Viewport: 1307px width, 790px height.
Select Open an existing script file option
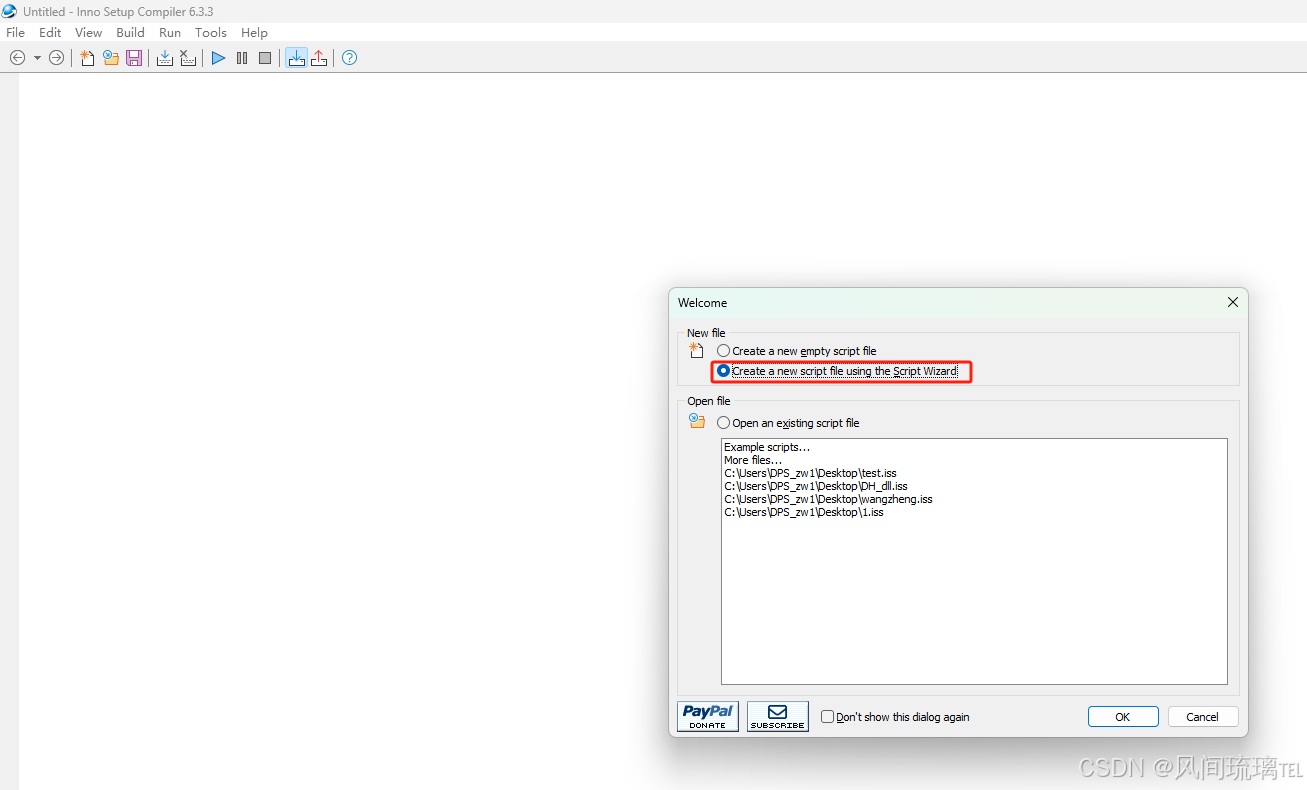click(x=788, y=423)
